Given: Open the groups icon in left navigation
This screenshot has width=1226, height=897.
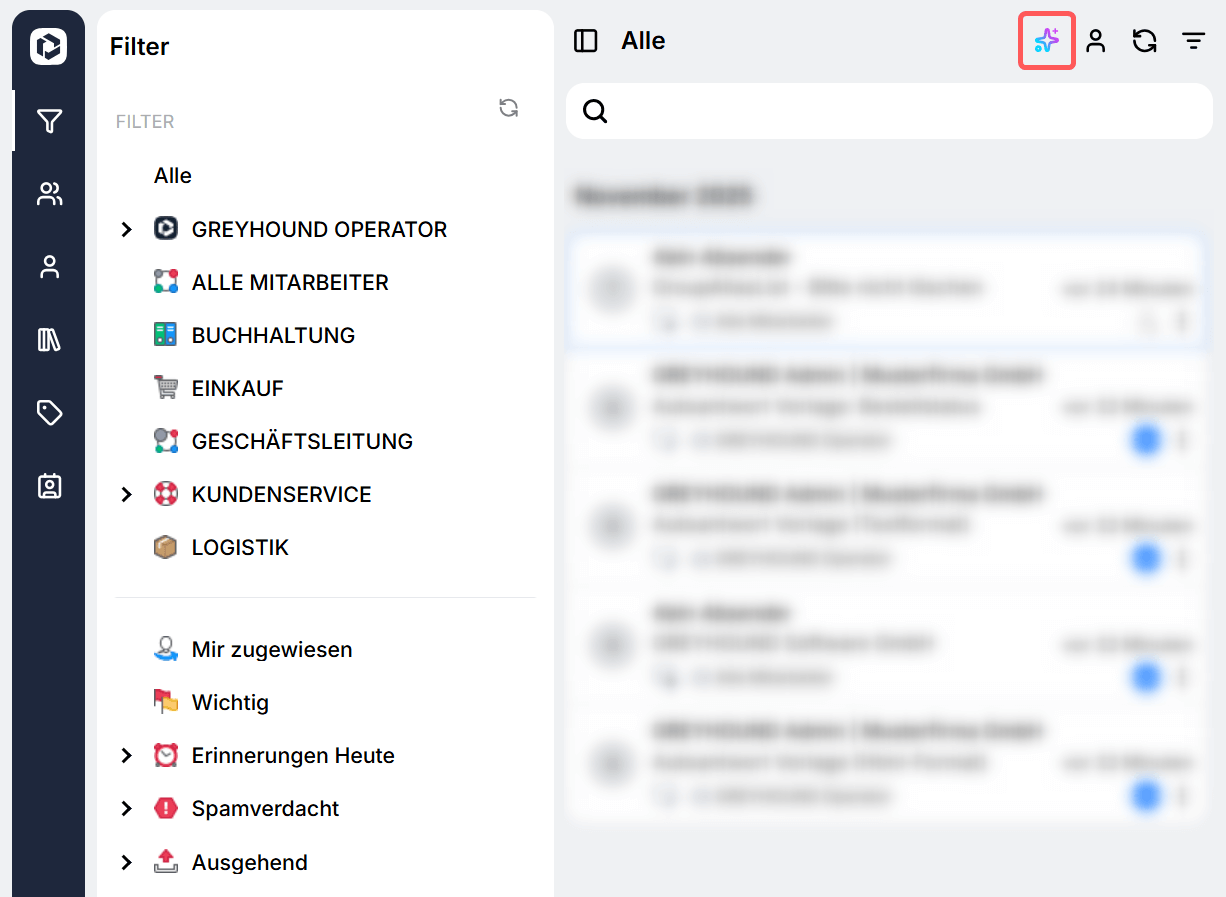Looking at the screenshot, I should [x=49, y=194].
